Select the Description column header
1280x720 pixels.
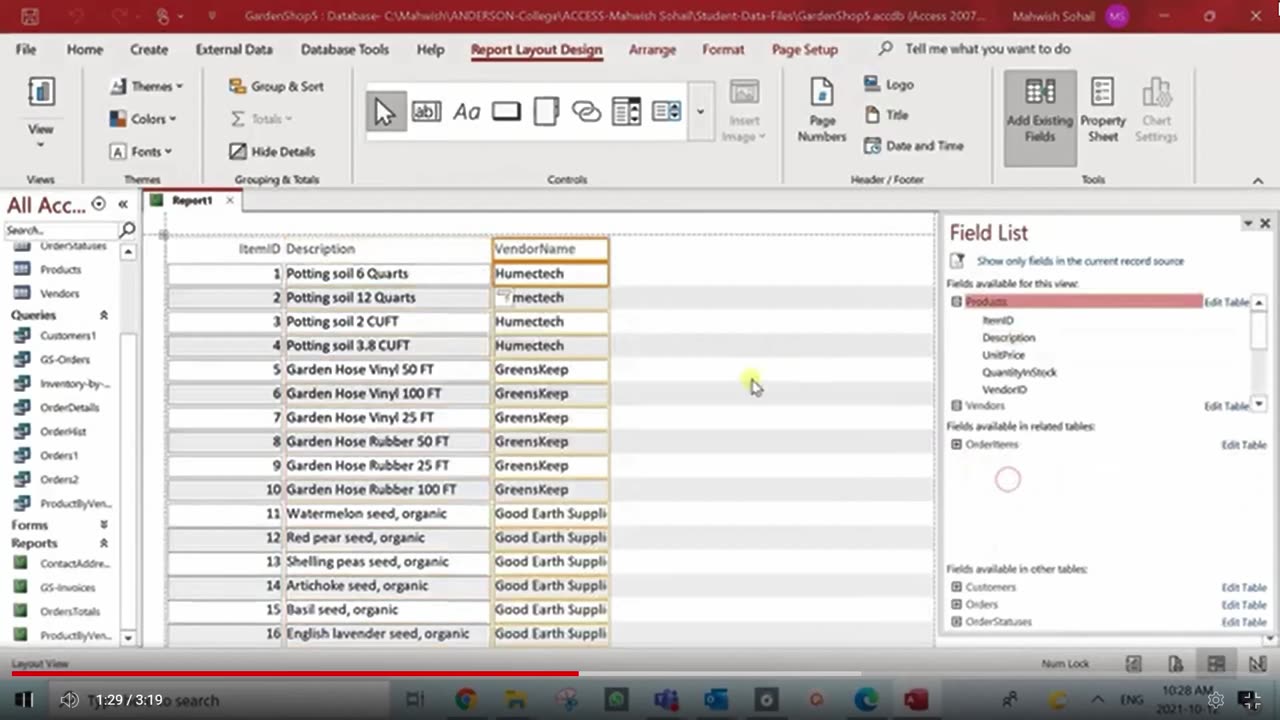(x=387, y=249)
